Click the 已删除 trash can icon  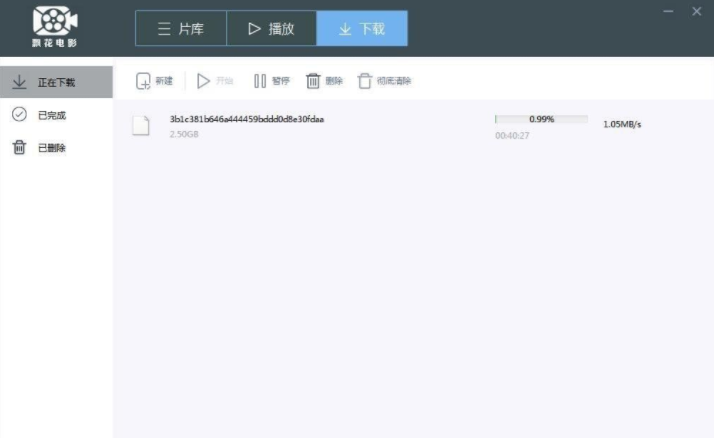pos(19,147)
